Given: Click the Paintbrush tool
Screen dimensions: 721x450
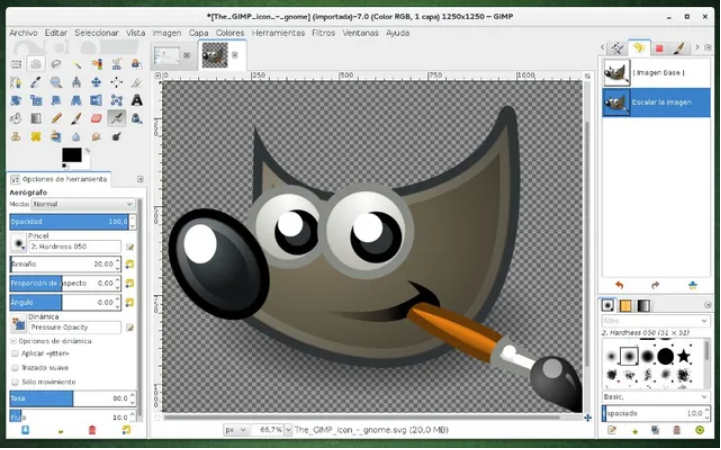Looking at the screenshot, I should click(76, 118).
